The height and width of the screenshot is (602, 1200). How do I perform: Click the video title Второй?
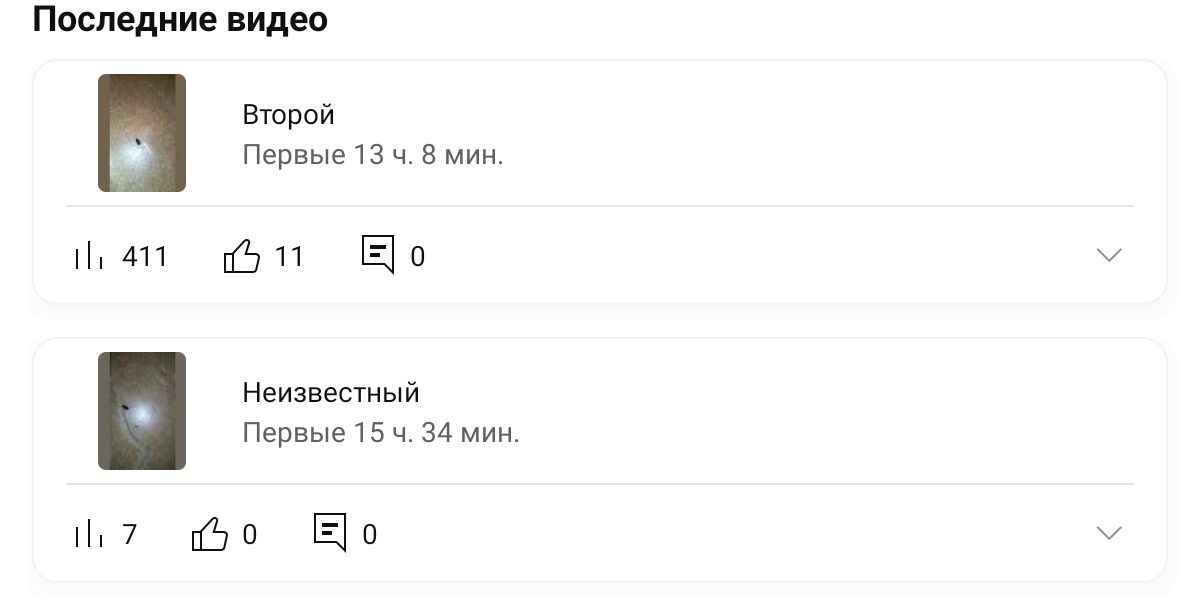pos(288,115)
